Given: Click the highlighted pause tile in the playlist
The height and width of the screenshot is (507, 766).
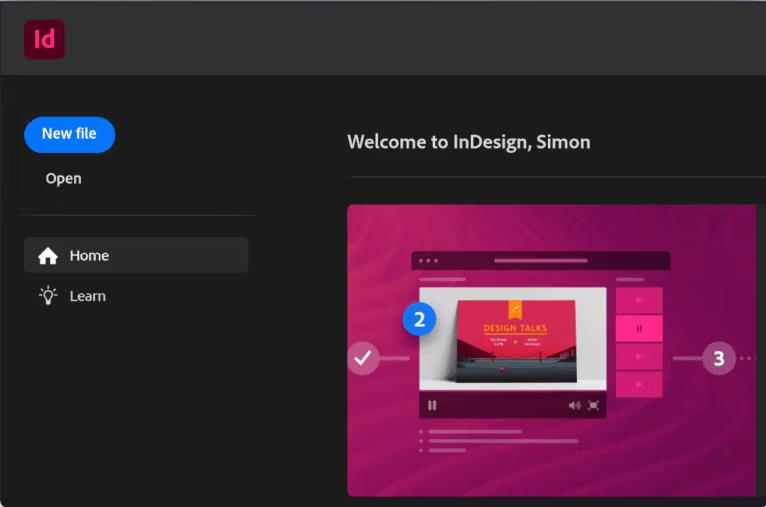Looking at the screenshot, I should click(639, 328).
